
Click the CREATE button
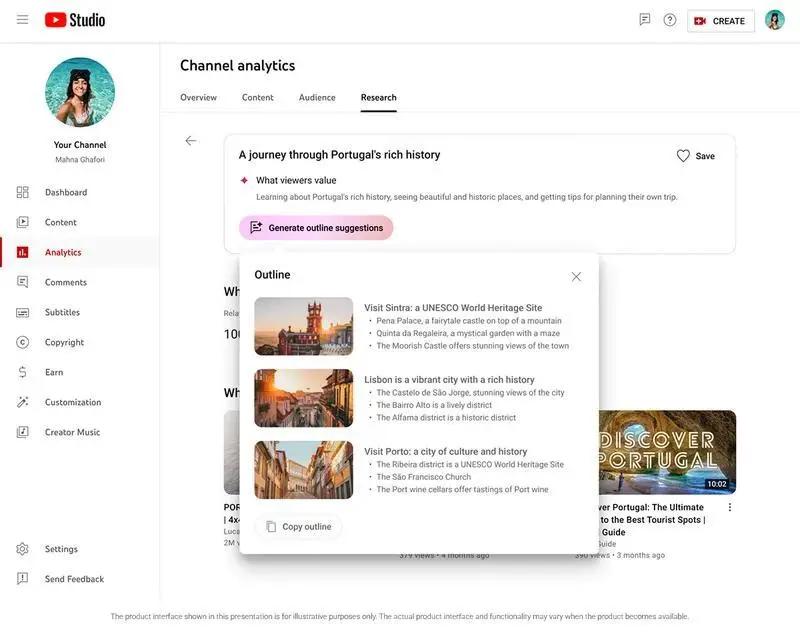[721, 18]
